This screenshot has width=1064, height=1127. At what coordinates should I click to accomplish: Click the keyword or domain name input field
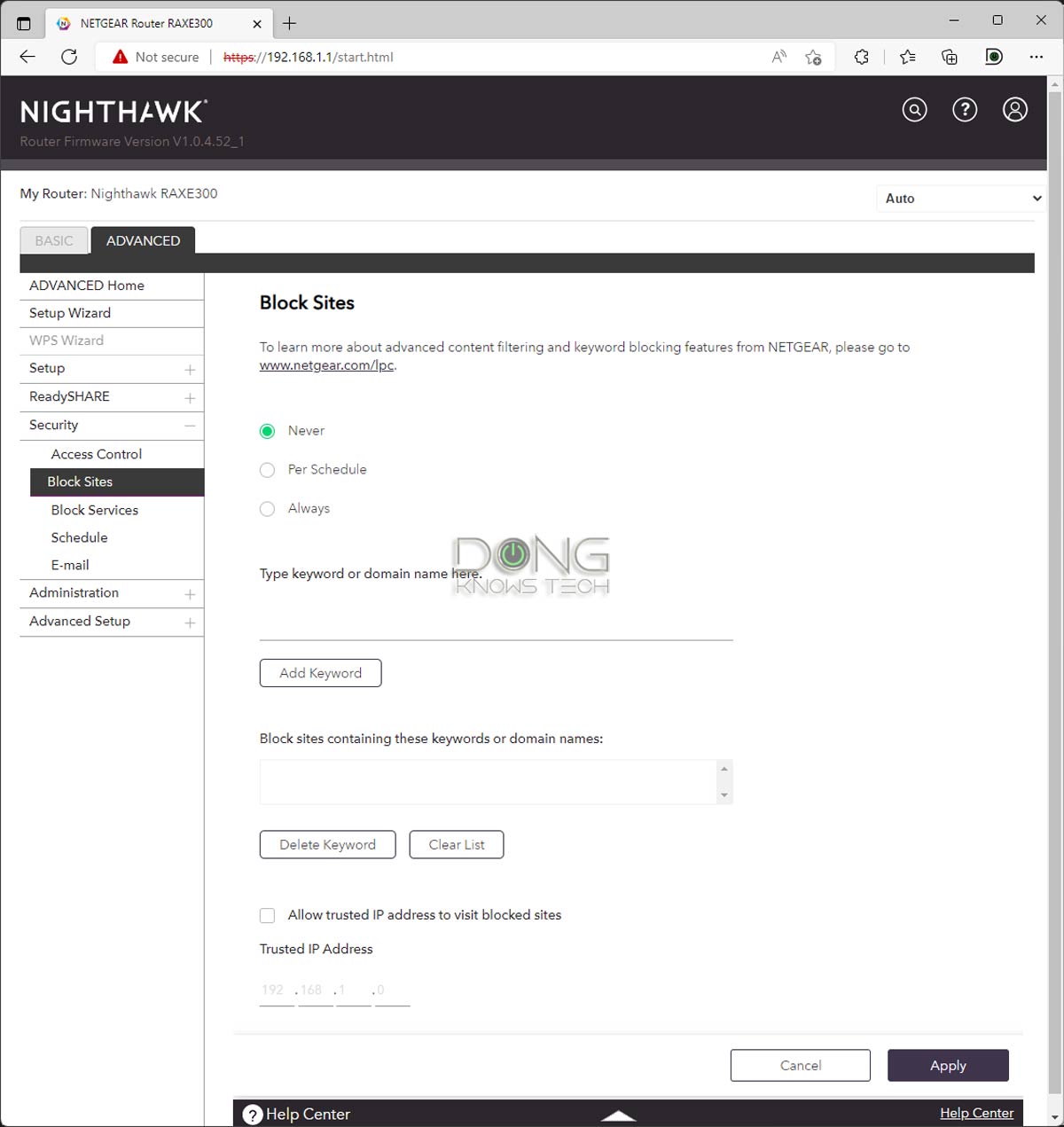[496, 621]
